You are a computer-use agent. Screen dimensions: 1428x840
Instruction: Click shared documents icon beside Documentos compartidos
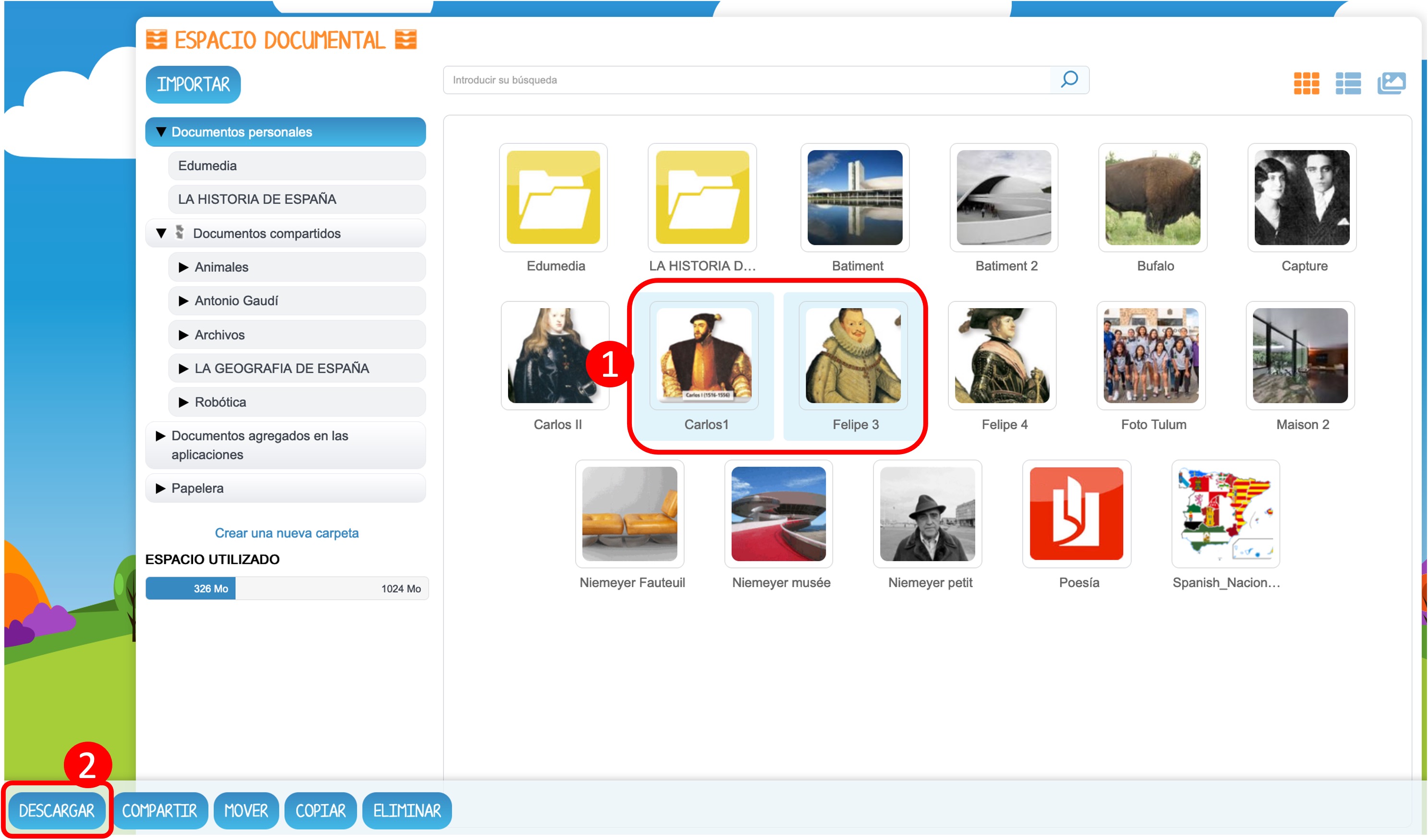pyautogui.click(x=179, y=232)
